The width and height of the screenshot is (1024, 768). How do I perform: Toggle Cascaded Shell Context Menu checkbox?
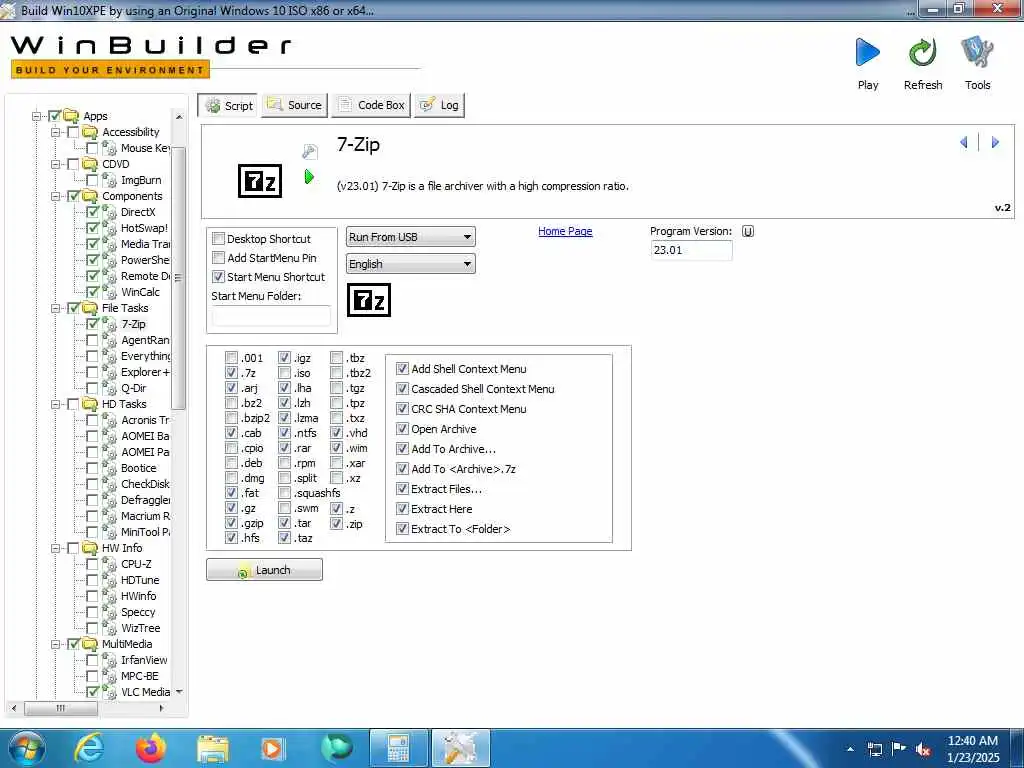tap(402, 389)
